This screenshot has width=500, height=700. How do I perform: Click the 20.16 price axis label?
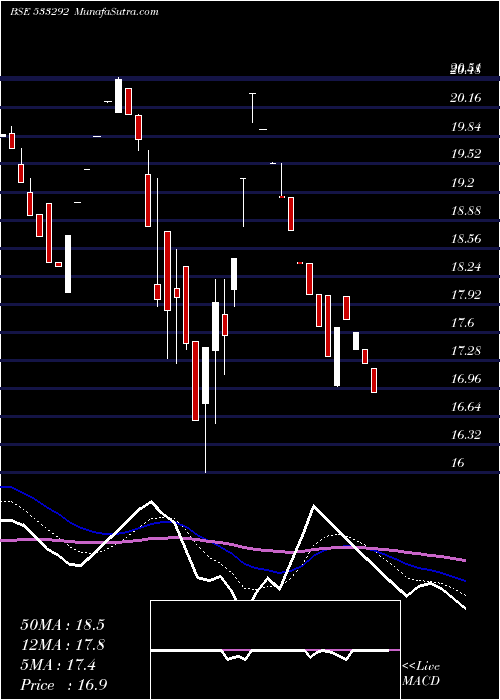pos(466,98)
